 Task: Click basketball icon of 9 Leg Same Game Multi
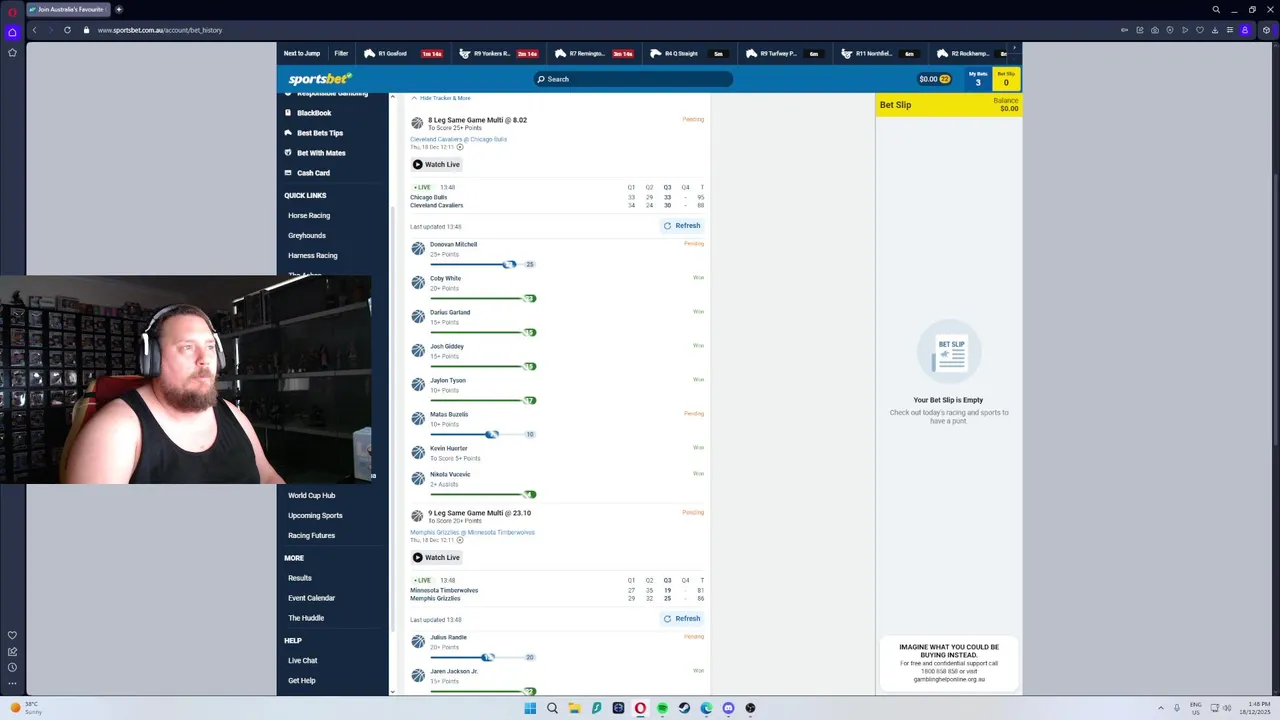(x=417, y=516)
